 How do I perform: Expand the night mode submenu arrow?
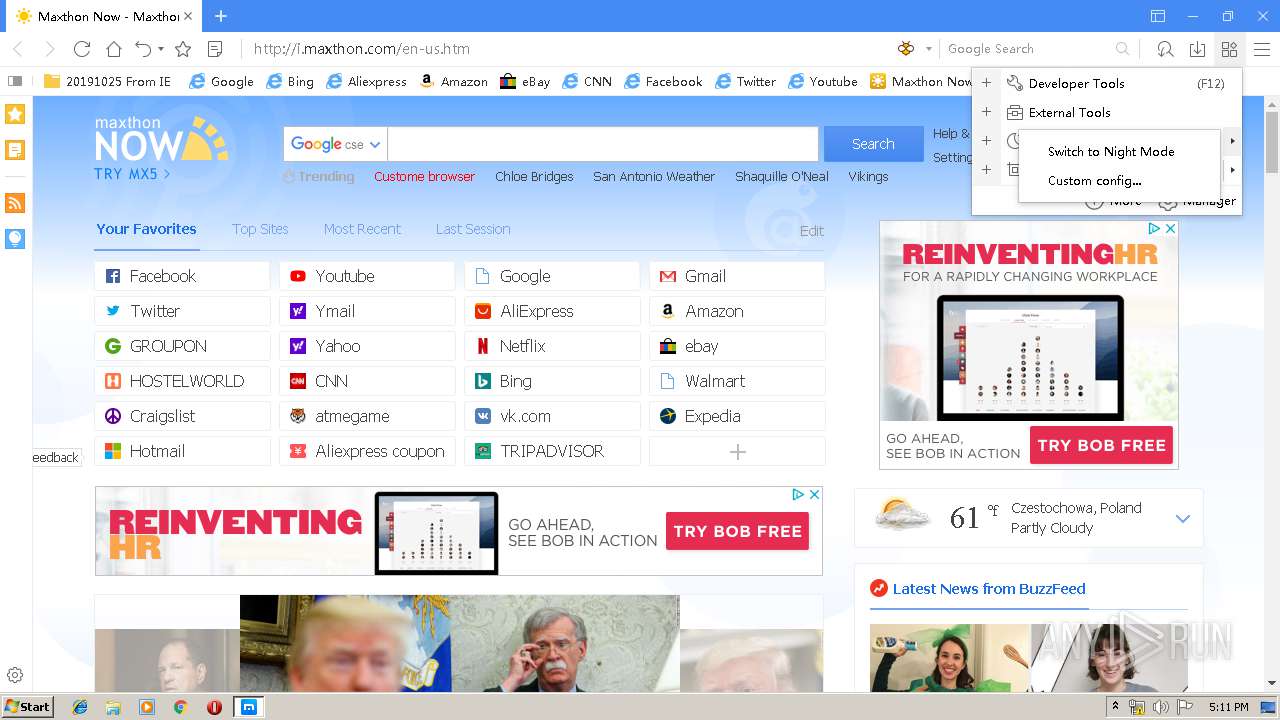(1232, 141)
